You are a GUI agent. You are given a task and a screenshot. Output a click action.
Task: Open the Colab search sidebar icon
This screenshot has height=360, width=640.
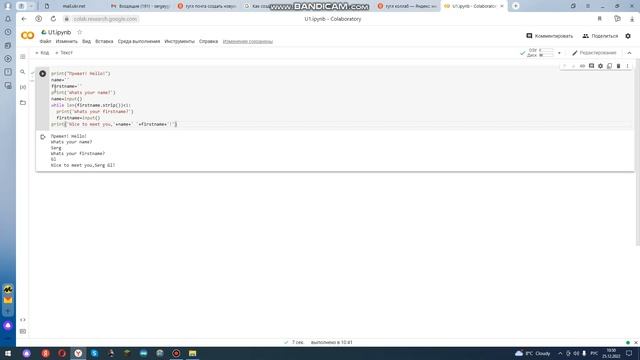[23, 72]
